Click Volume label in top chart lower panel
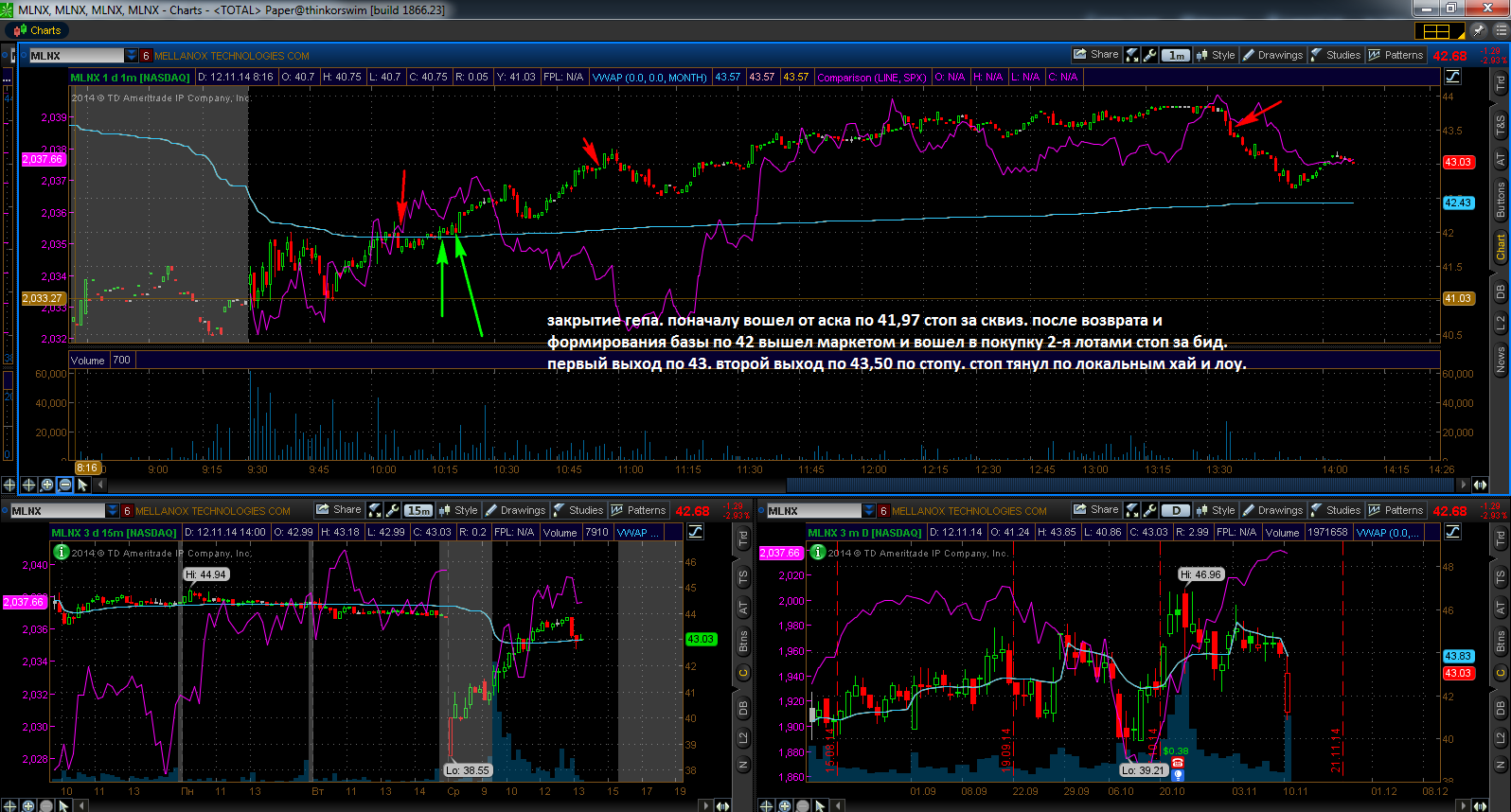 [x=88, y=361]
